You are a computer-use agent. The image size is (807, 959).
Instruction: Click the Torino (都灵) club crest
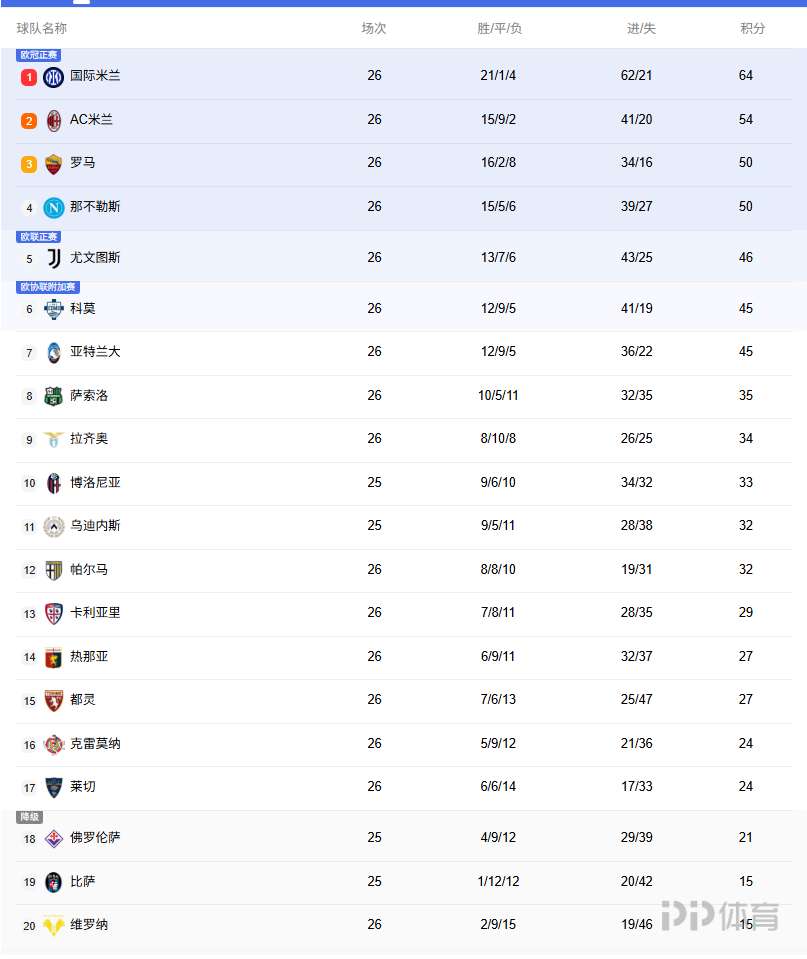tap(54, 700)
